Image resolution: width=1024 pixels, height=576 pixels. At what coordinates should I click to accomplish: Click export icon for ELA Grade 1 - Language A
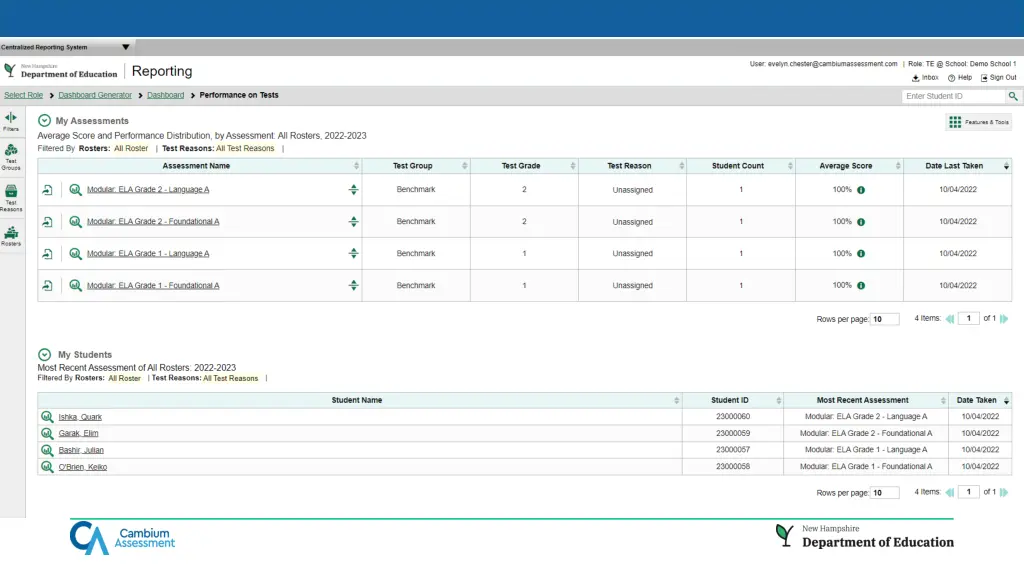coord(48,254)
